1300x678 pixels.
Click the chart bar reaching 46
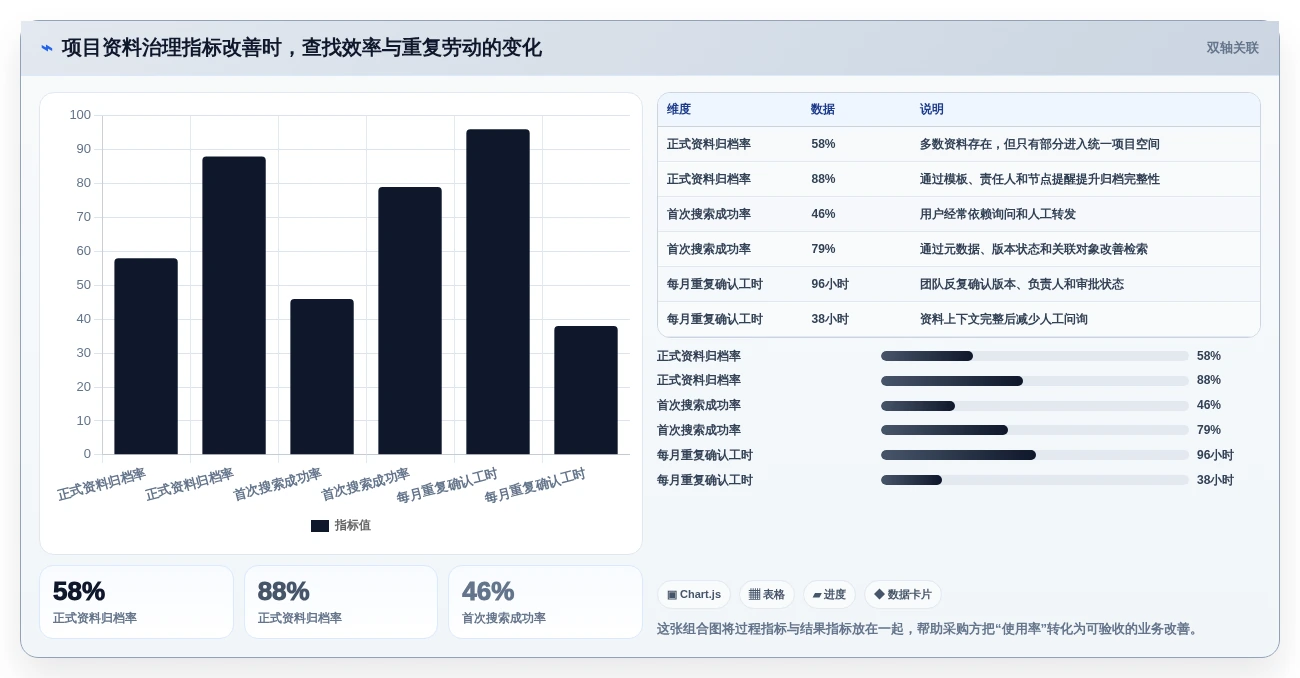coord(322,376)
